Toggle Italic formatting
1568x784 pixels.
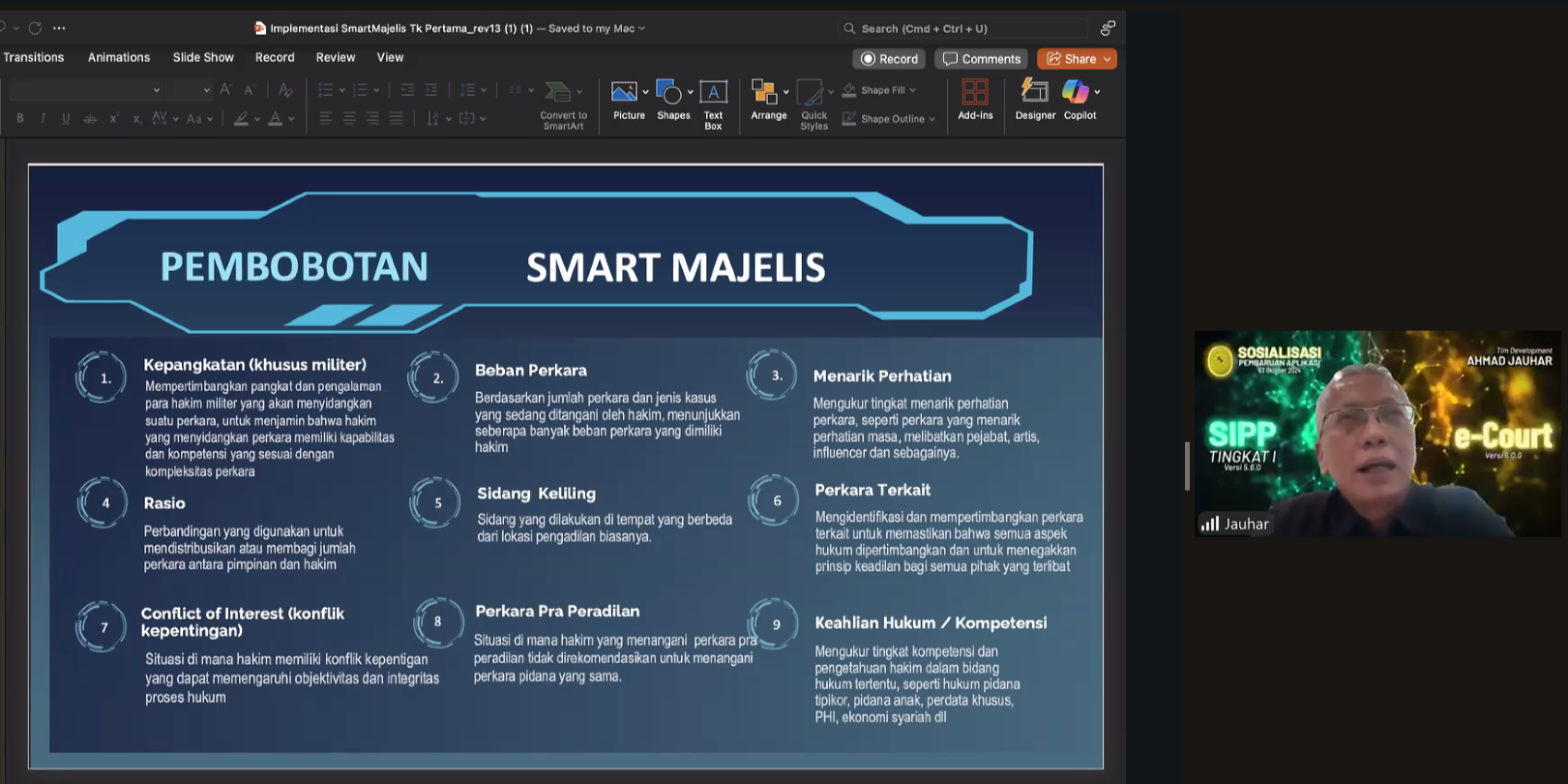pos(43,118)
